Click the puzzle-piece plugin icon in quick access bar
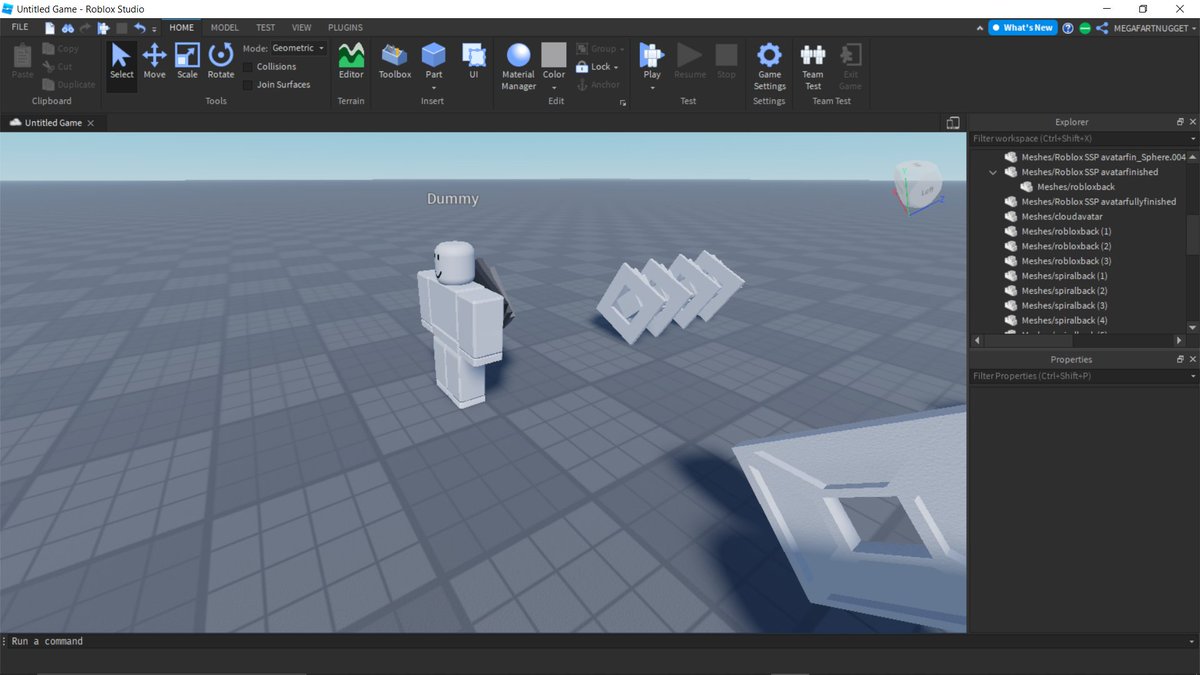The width and height of the screenshot is (1200, 675). coord(103,28)
